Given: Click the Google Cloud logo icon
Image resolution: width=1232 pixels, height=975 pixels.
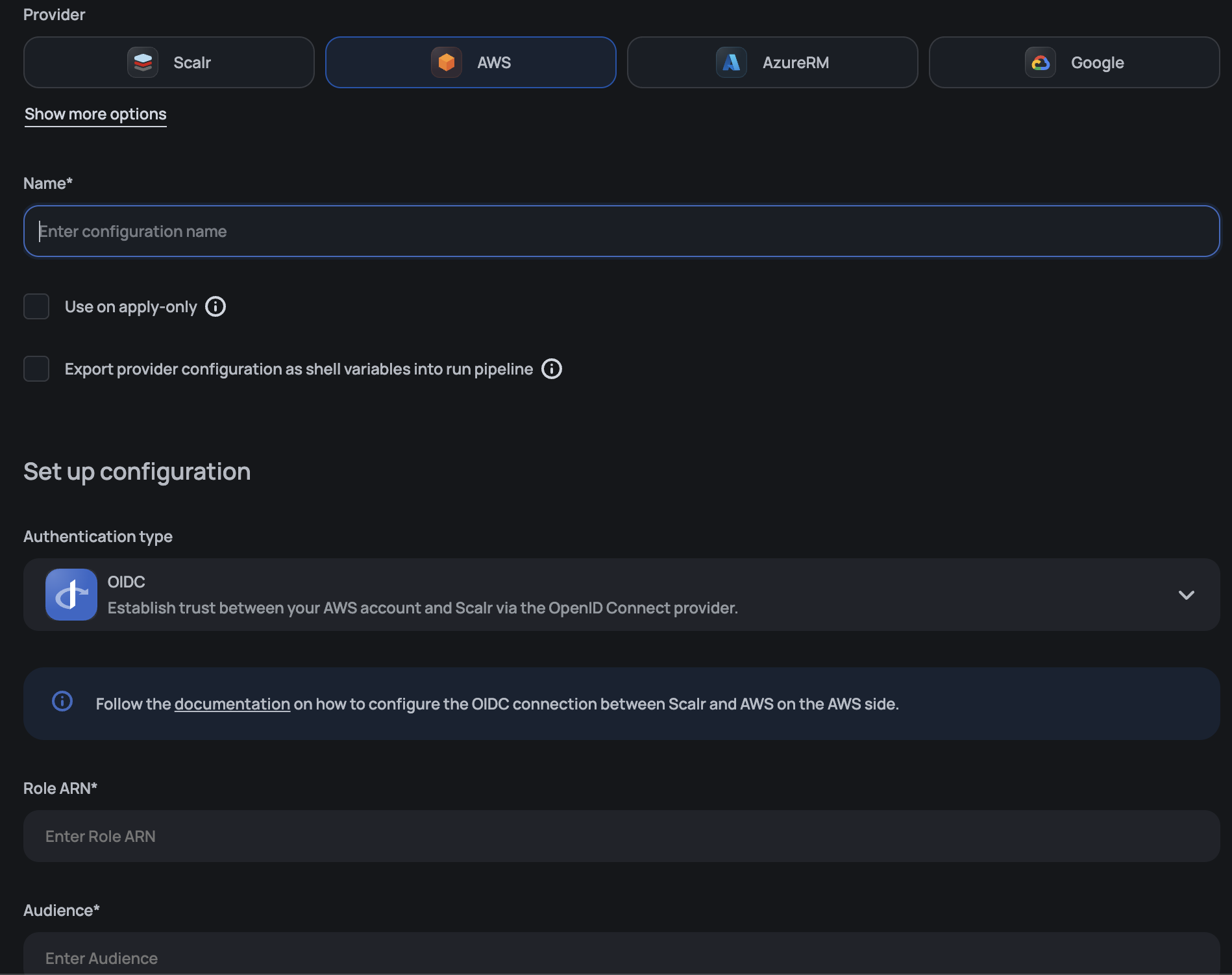Looking at the screenshot, I should pyautogui.click(x=1041, y=62).
